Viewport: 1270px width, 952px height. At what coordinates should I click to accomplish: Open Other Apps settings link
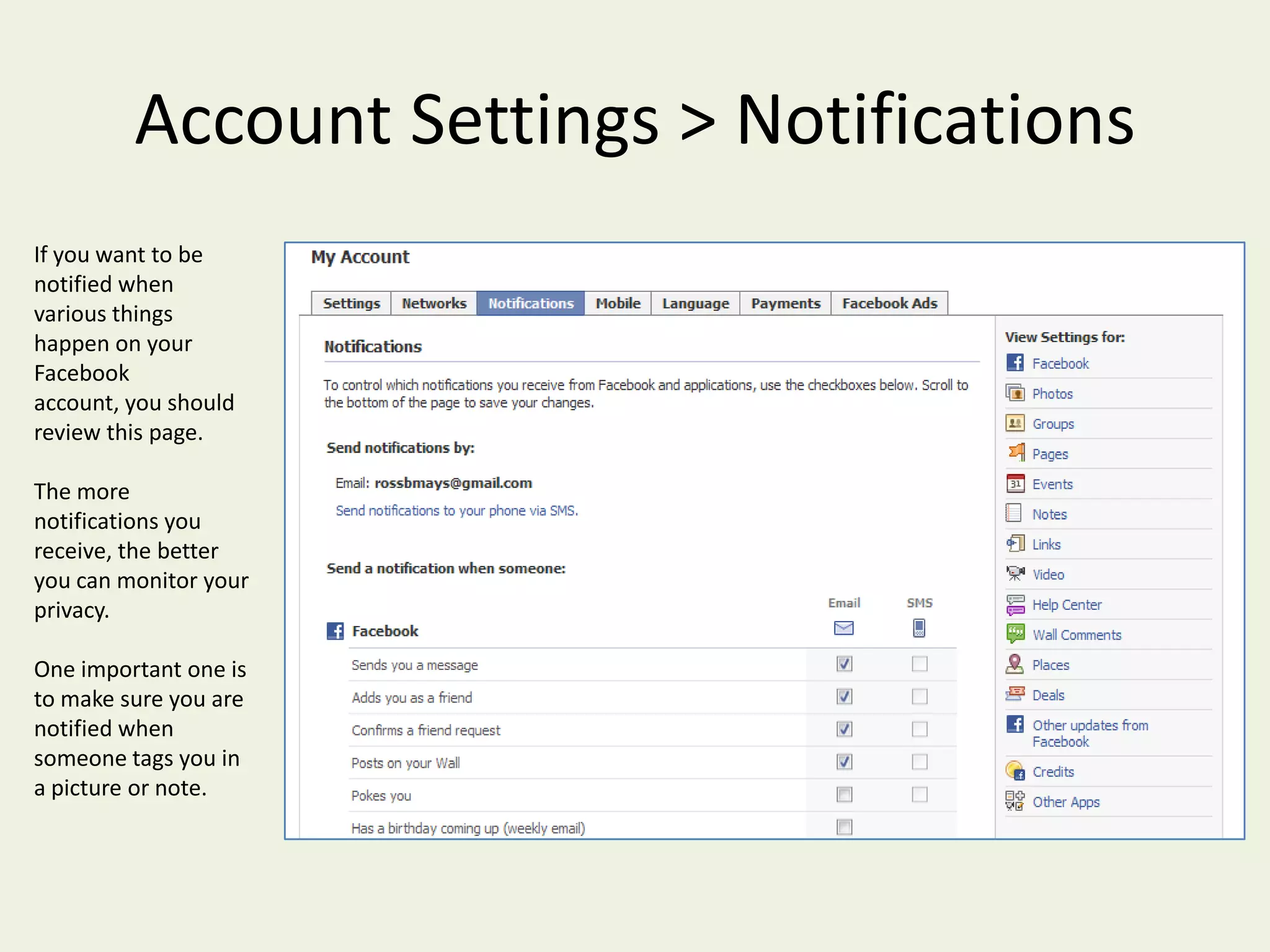tap(1066, 802)
